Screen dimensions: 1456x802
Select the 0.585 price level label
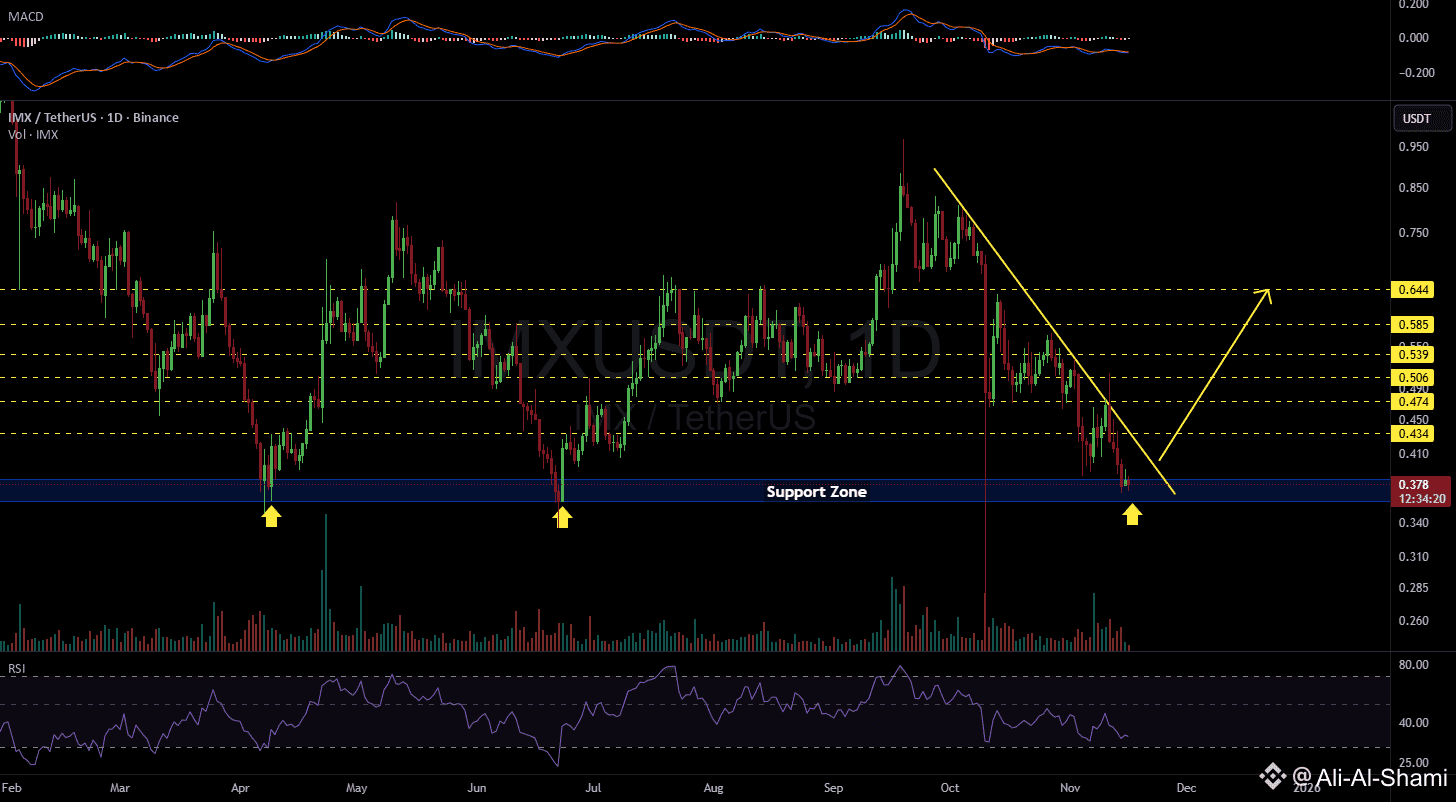(1413, 324)
